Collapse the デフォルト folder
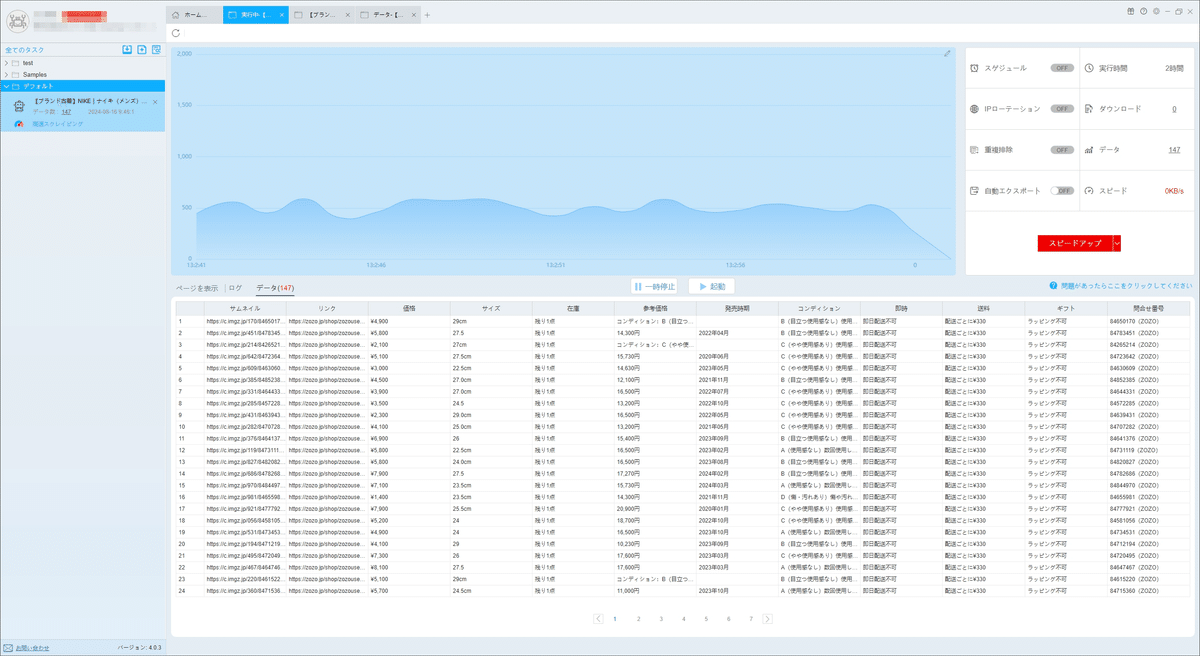The width and height of the screenshot is (1200, 656). click(6, 86)
